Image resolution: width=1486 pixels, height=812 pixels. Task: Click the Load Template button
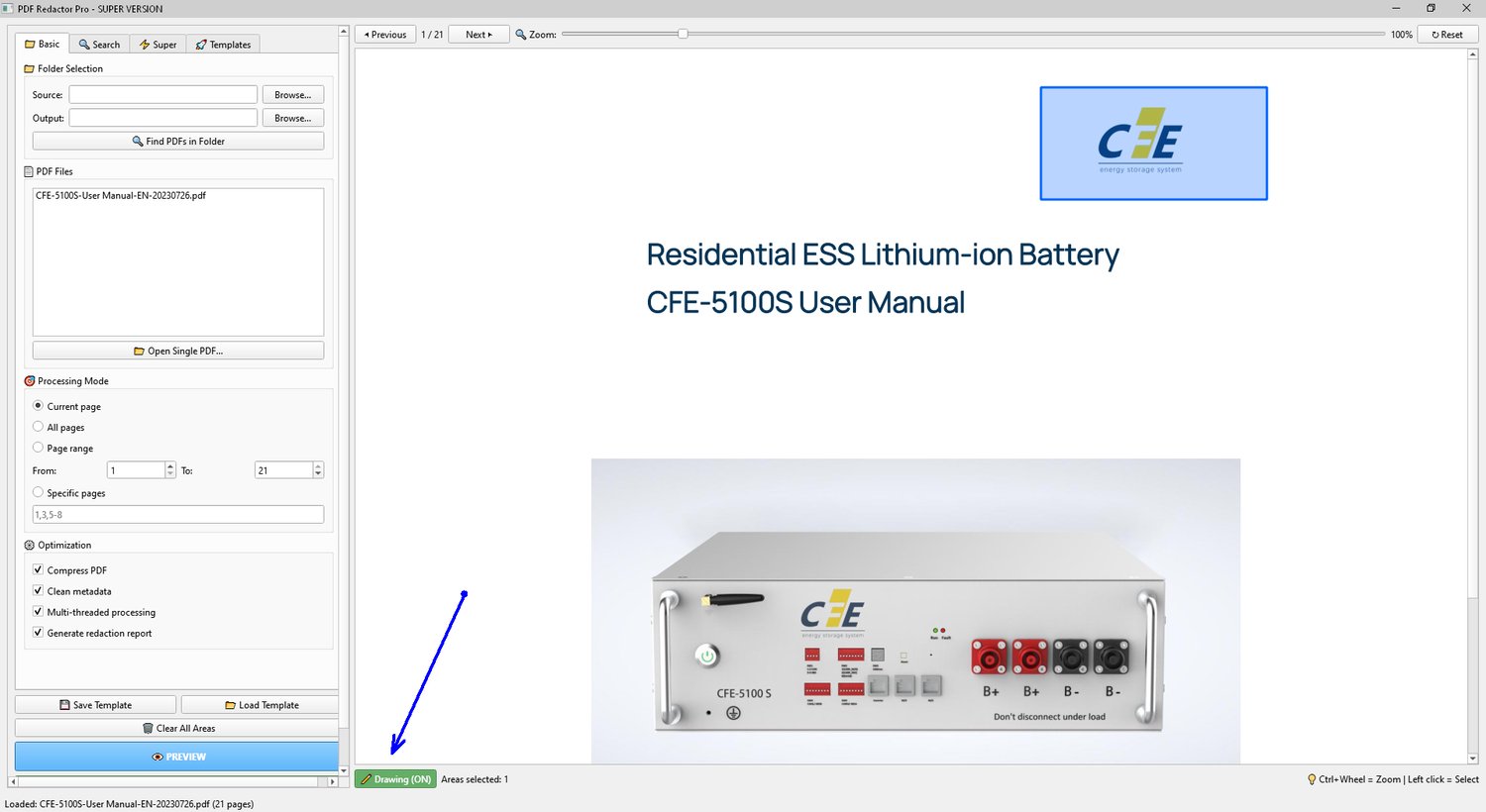coord(261,705)
